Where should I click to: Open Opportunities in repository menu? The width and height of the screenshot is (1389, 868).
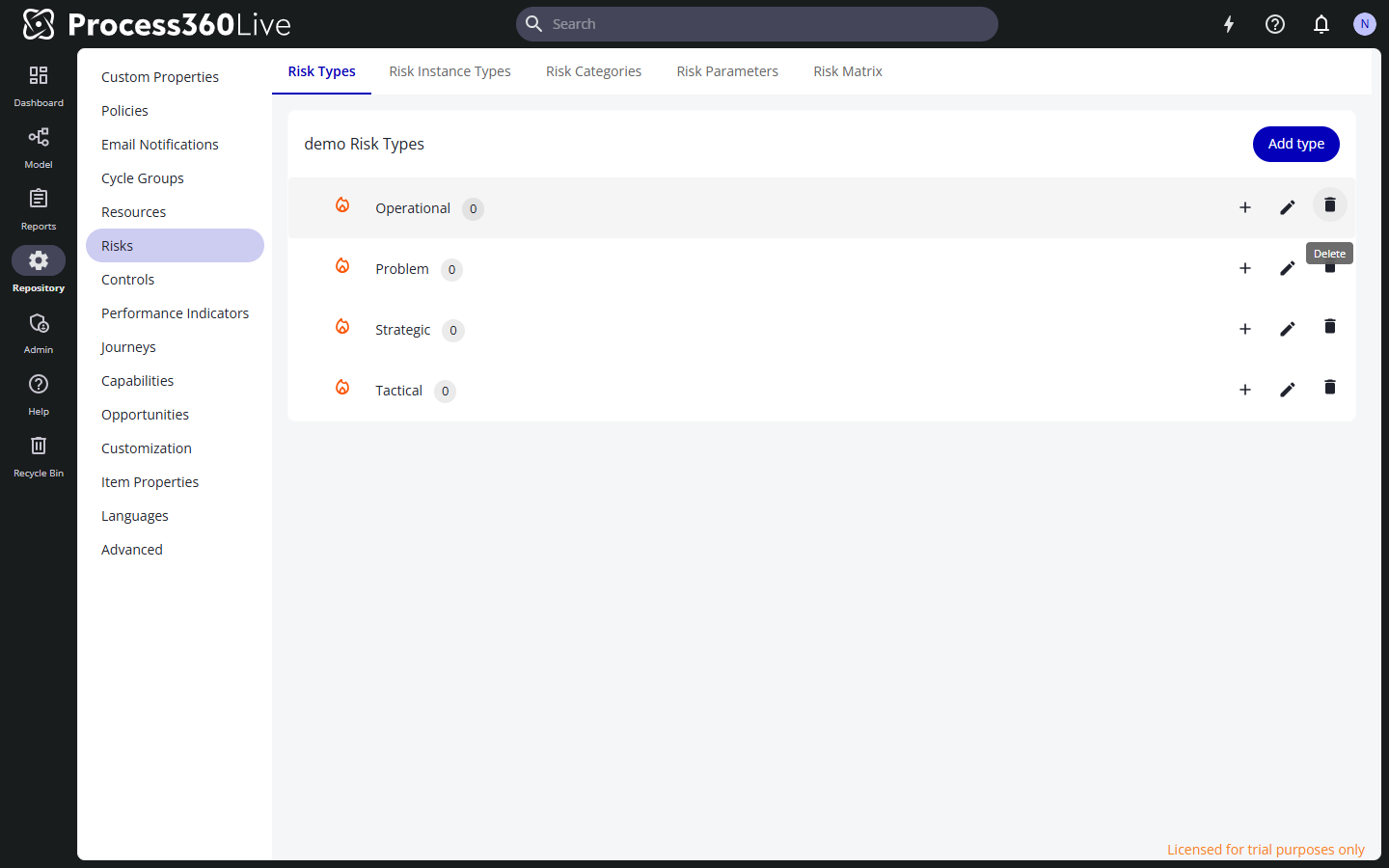click(175, 415)
